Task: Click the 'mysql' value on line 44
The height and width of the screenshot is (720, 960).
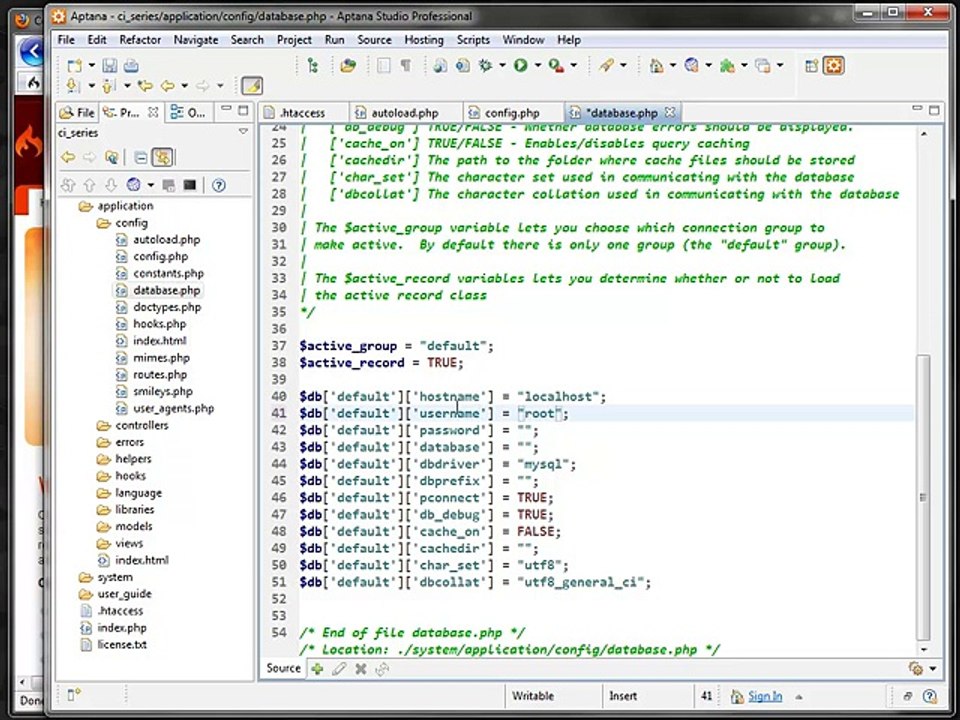Action: coord(542,464)
